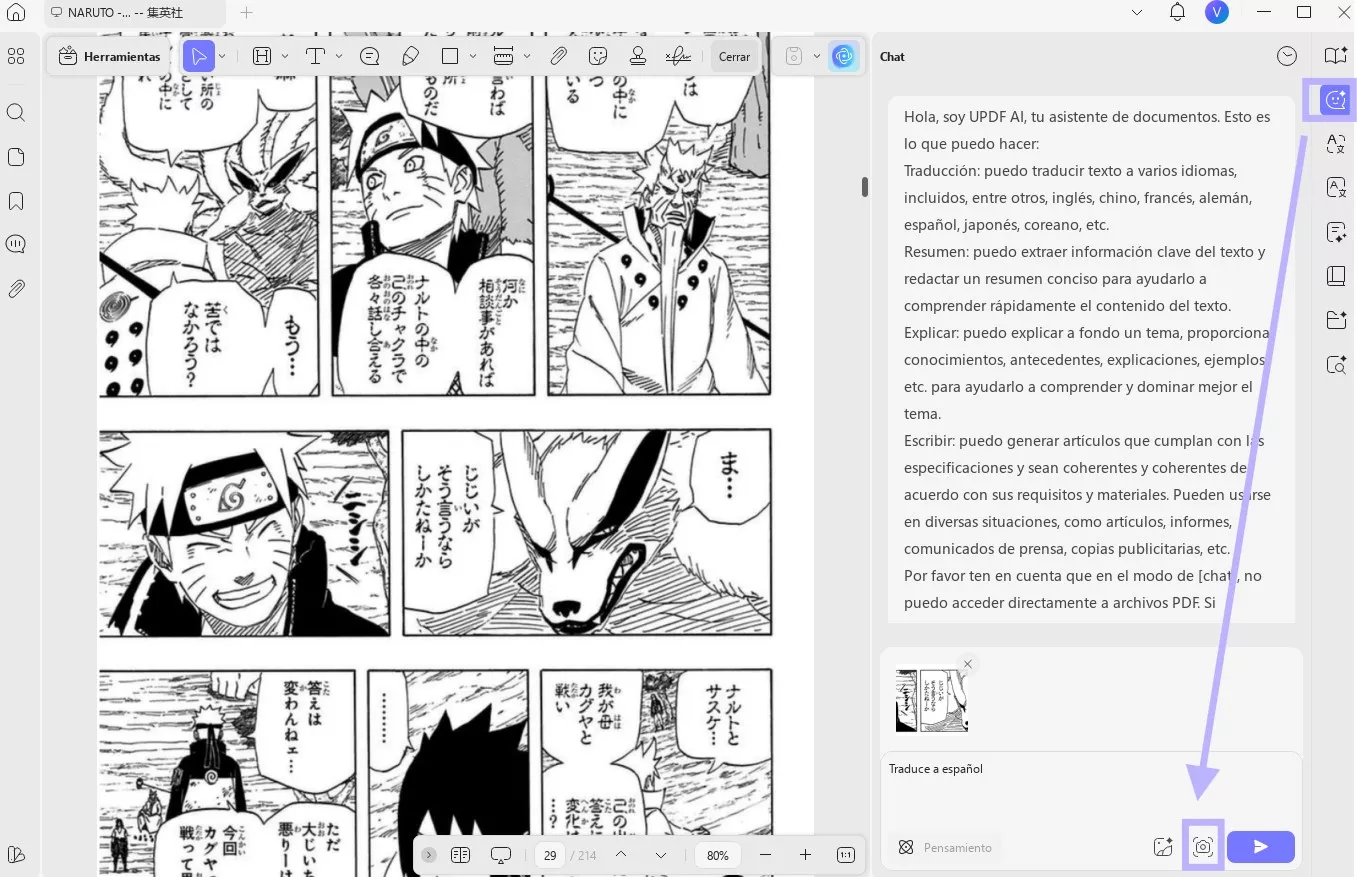1357x877 pixels.
Task: Toggle the reading layout view icon
Action: (460, 855)
